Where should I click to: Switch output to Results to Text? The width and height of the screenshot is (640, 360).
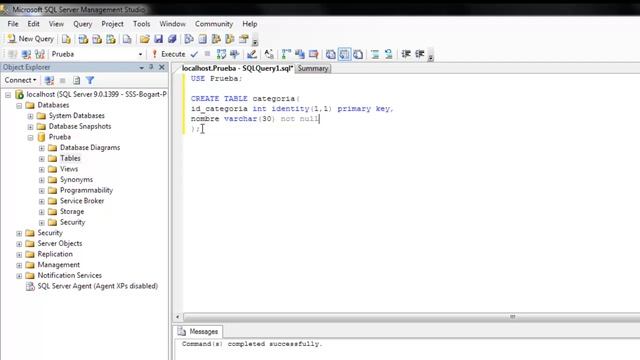[331, 54]
